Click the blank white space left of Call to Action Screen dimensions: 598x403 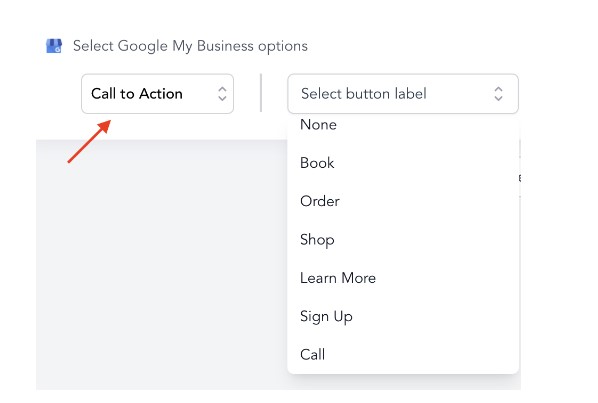[58, 94]
